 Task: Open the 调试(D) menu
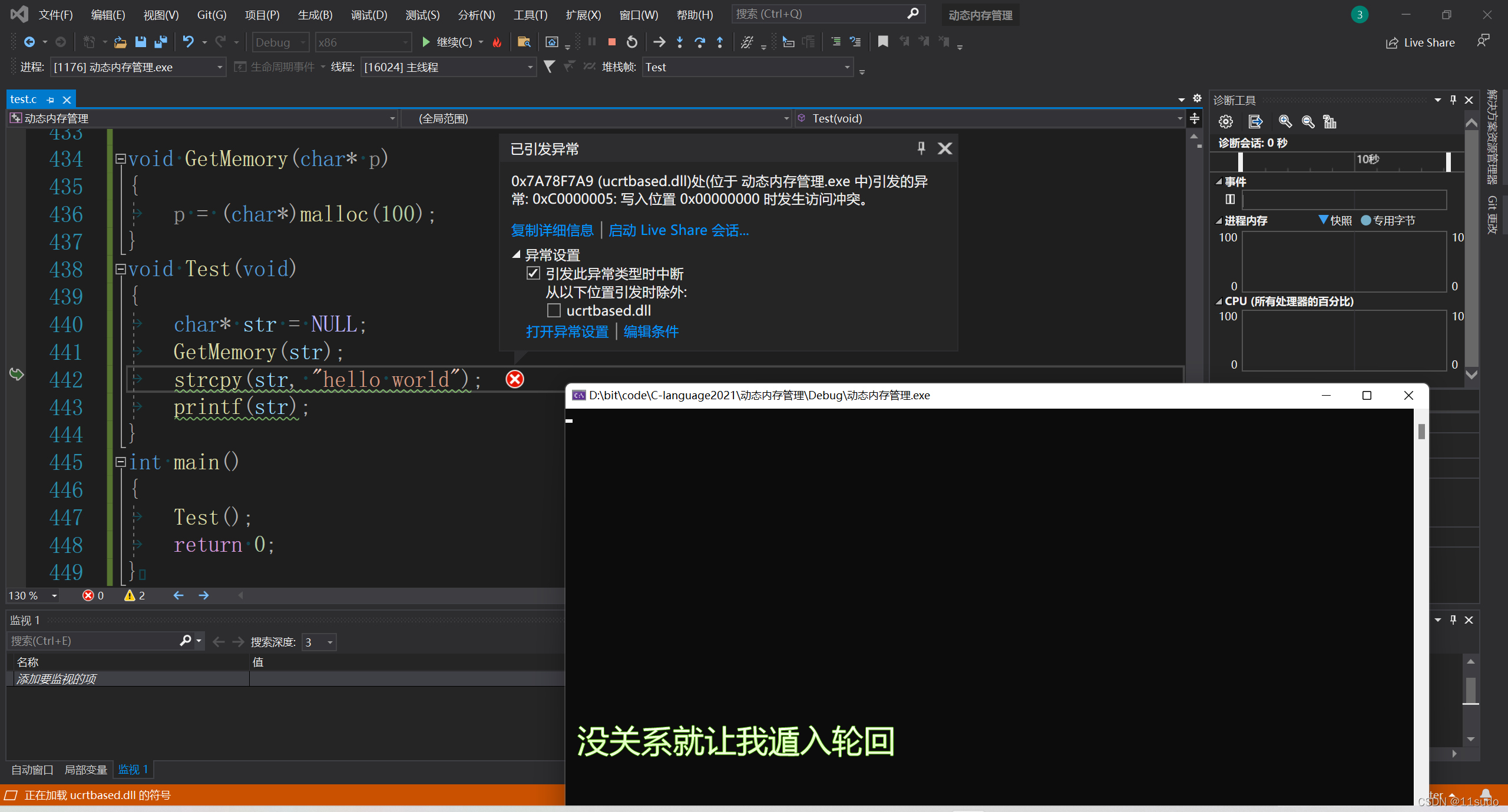pos(369,15)
